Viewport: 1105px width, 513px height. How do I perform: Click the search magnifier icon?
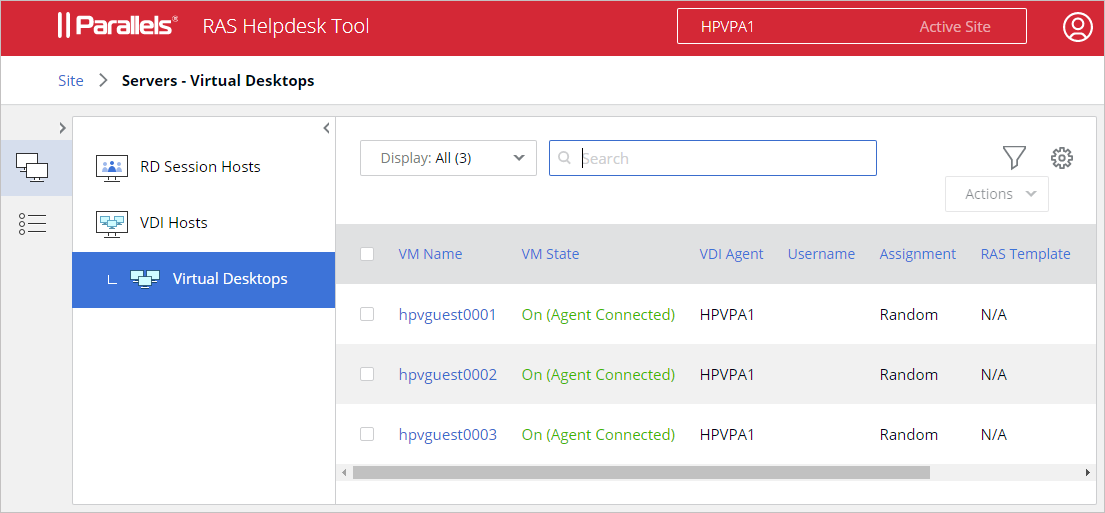coord(564,158)
